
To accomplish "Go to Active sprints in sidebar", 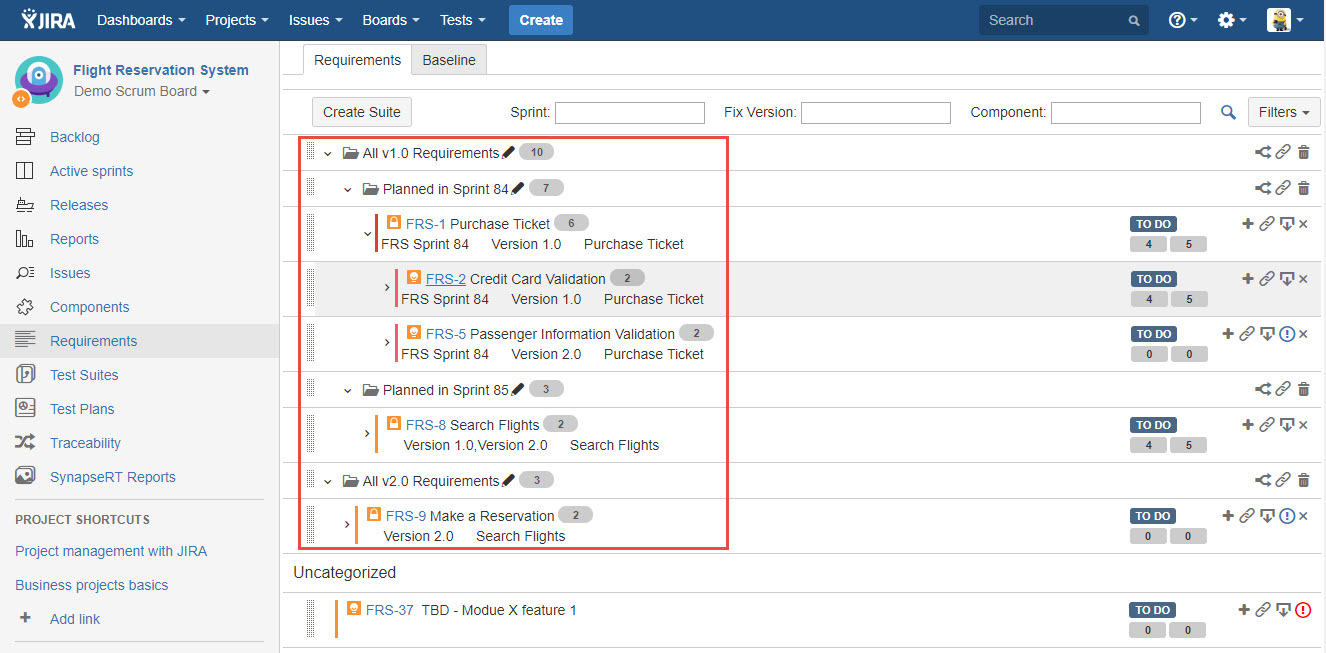I will (91, 171).
